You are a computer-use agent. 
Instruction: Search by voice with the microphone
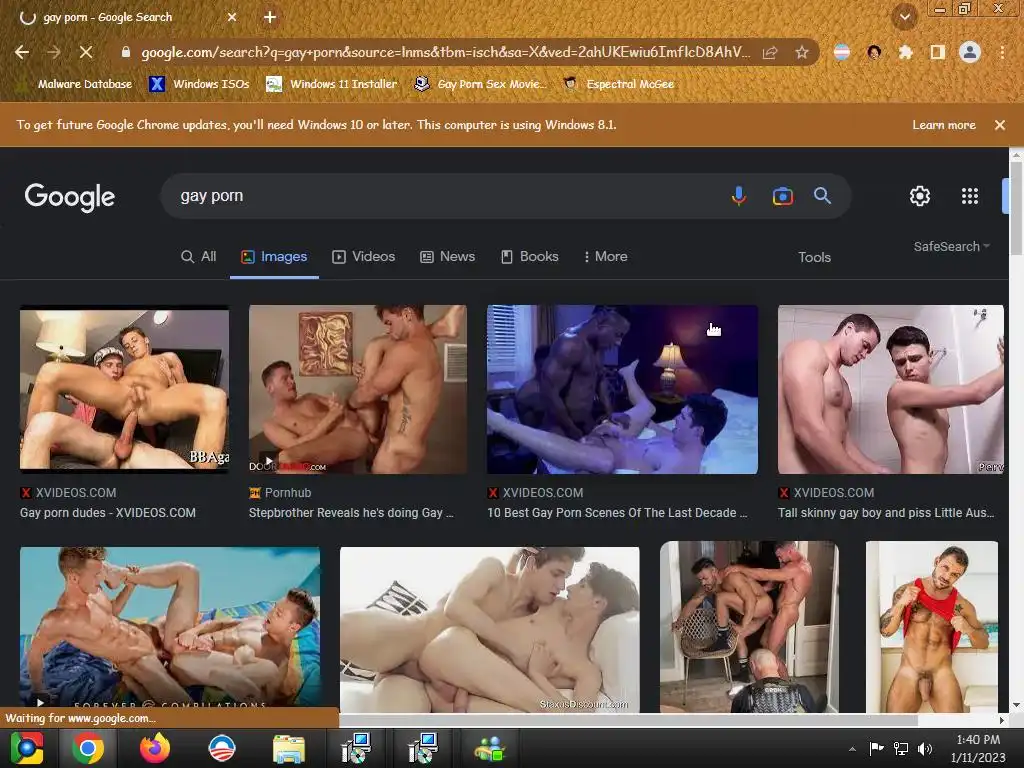point(739,196)
